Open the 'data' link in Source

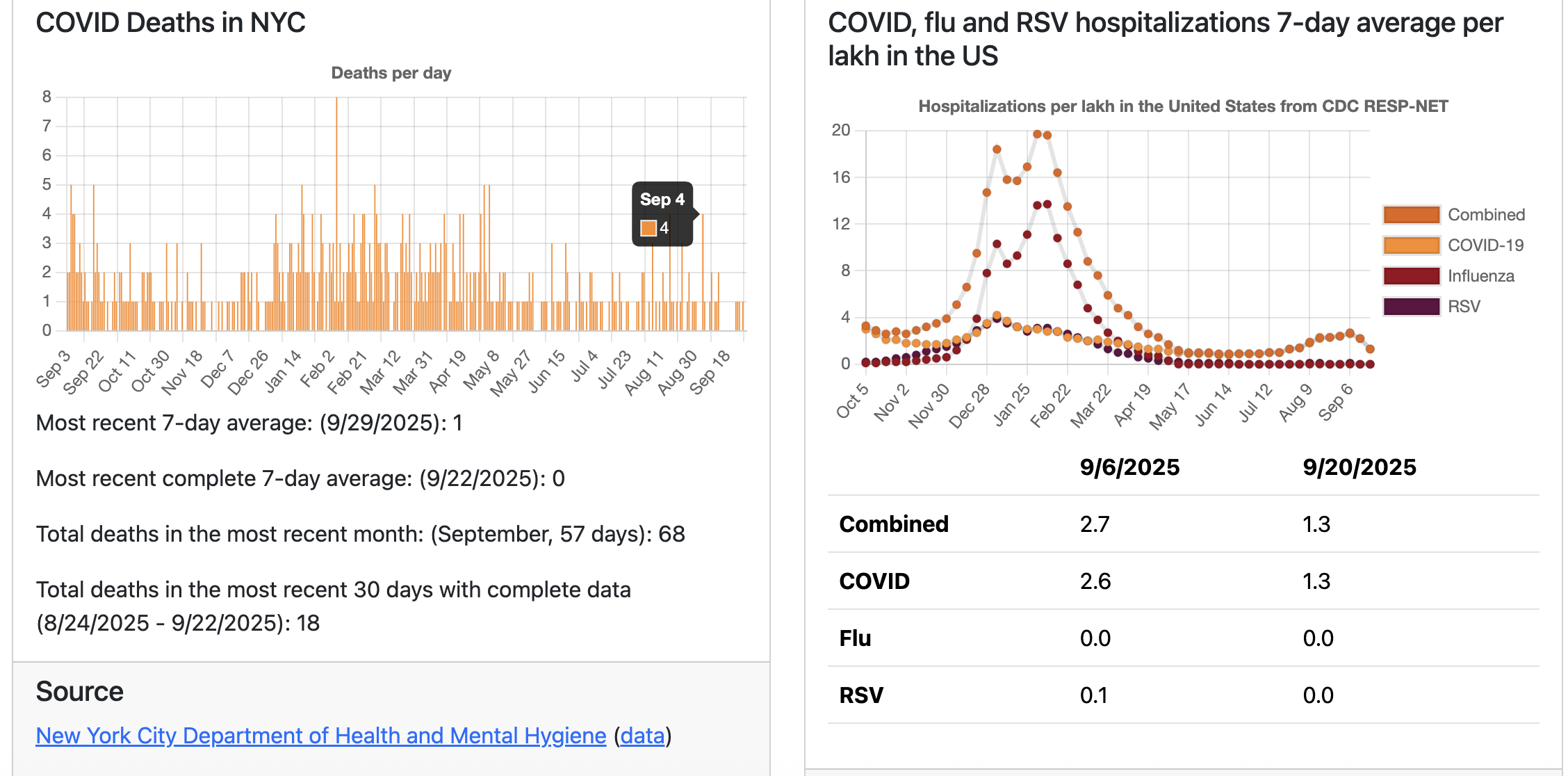[642, 736]
